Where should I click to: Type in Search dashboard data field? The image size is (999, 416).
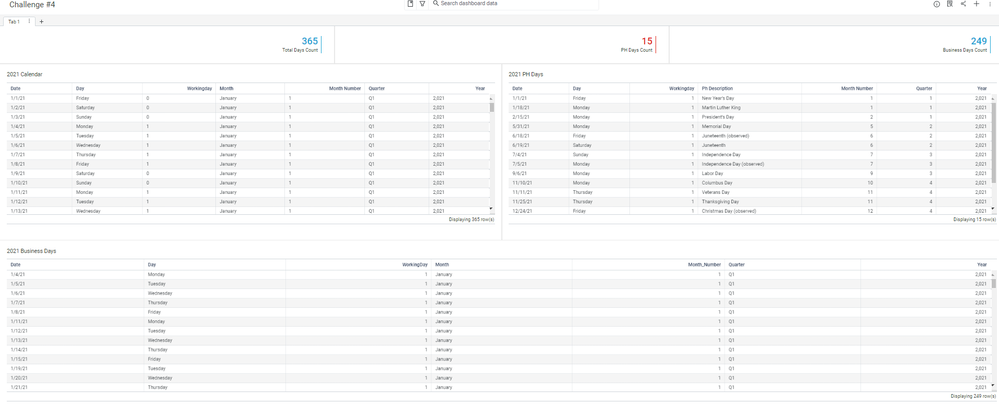[x=515, y=4]
